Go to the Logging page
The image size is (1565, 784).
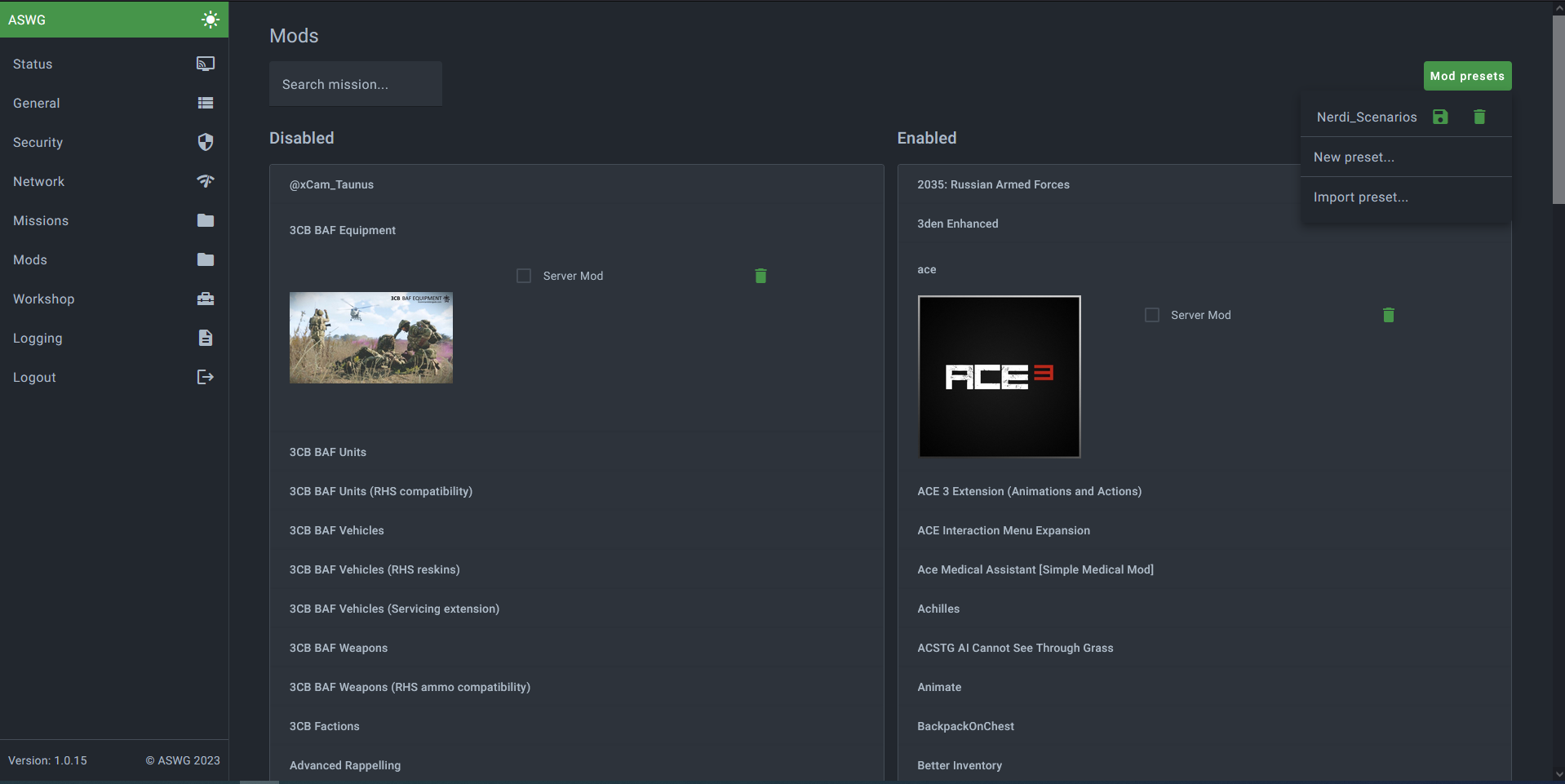point(114,338)
